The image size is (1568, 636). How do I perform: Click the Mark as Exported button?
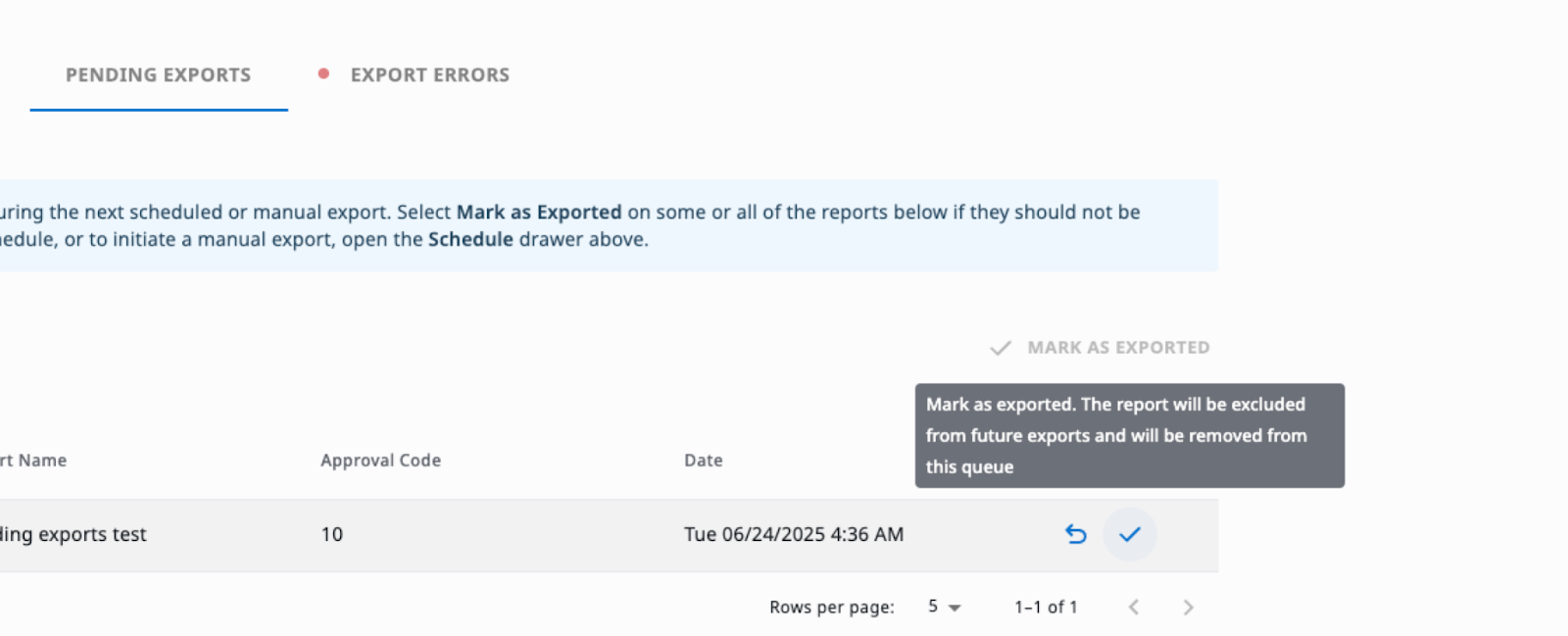[1100, 348]
